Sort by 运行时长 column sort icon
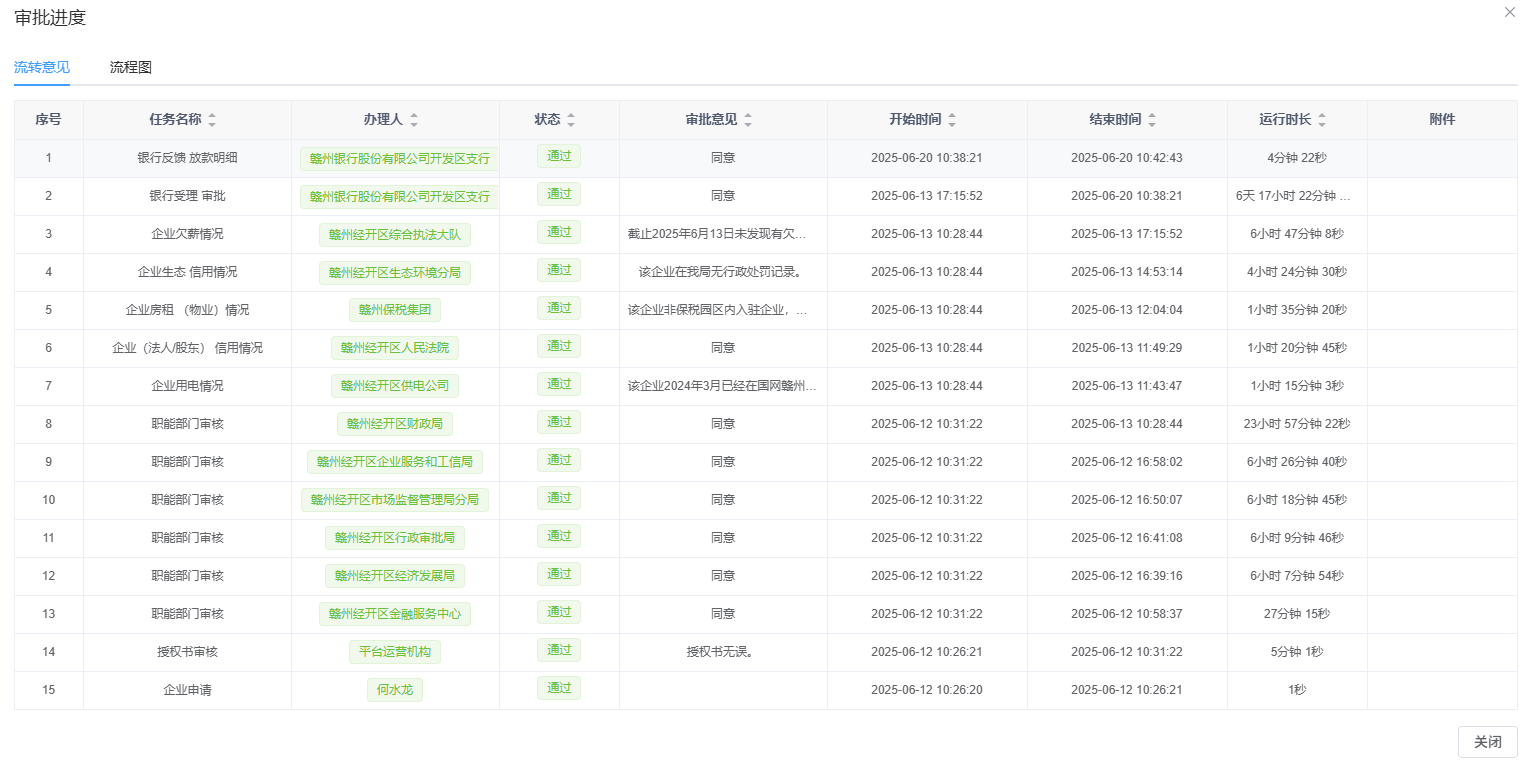Viewport: 1529px width, 774px height. coord(1322,120)
